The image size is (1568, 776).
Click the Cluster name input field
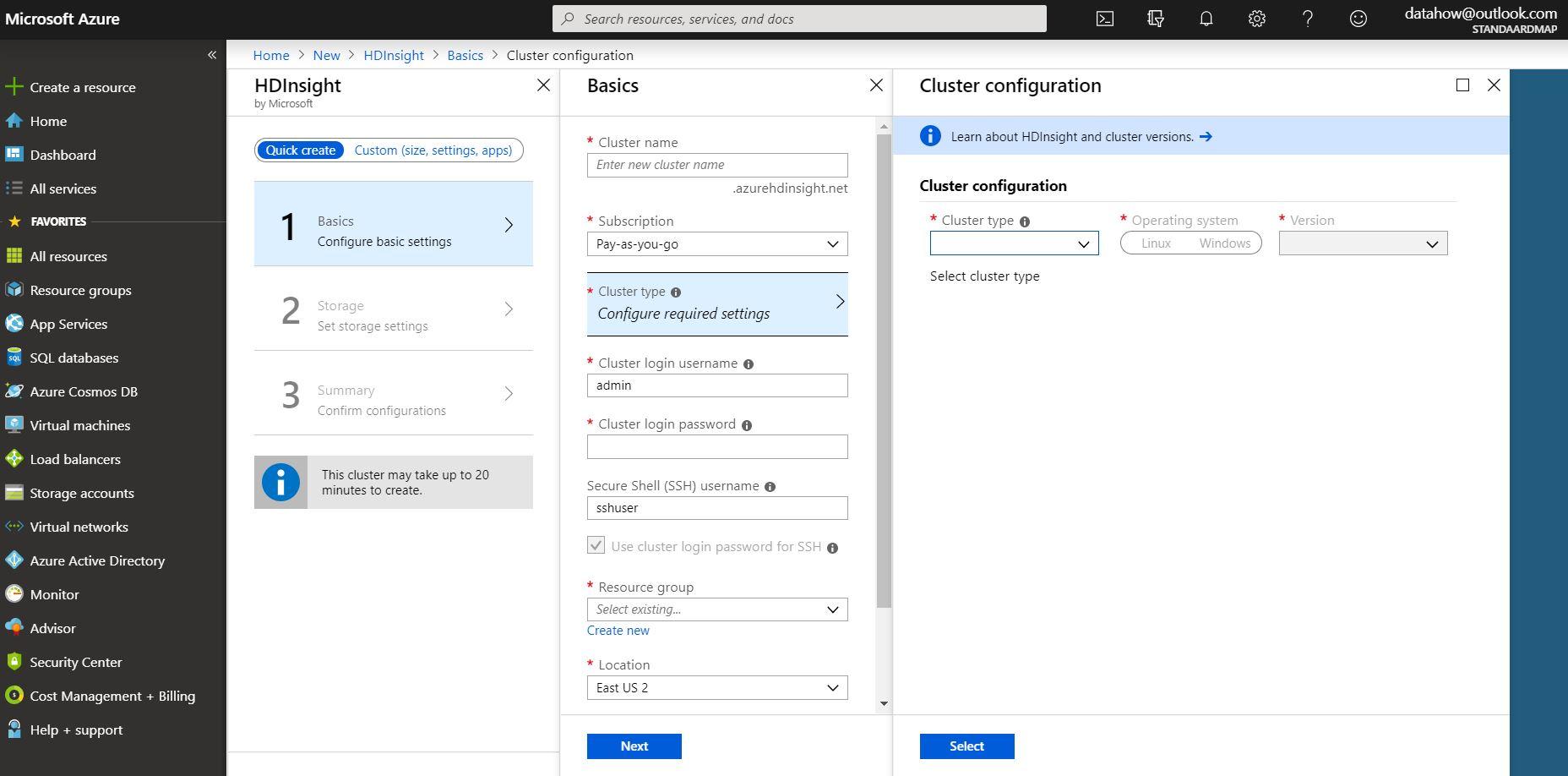(x=717, y=165)
